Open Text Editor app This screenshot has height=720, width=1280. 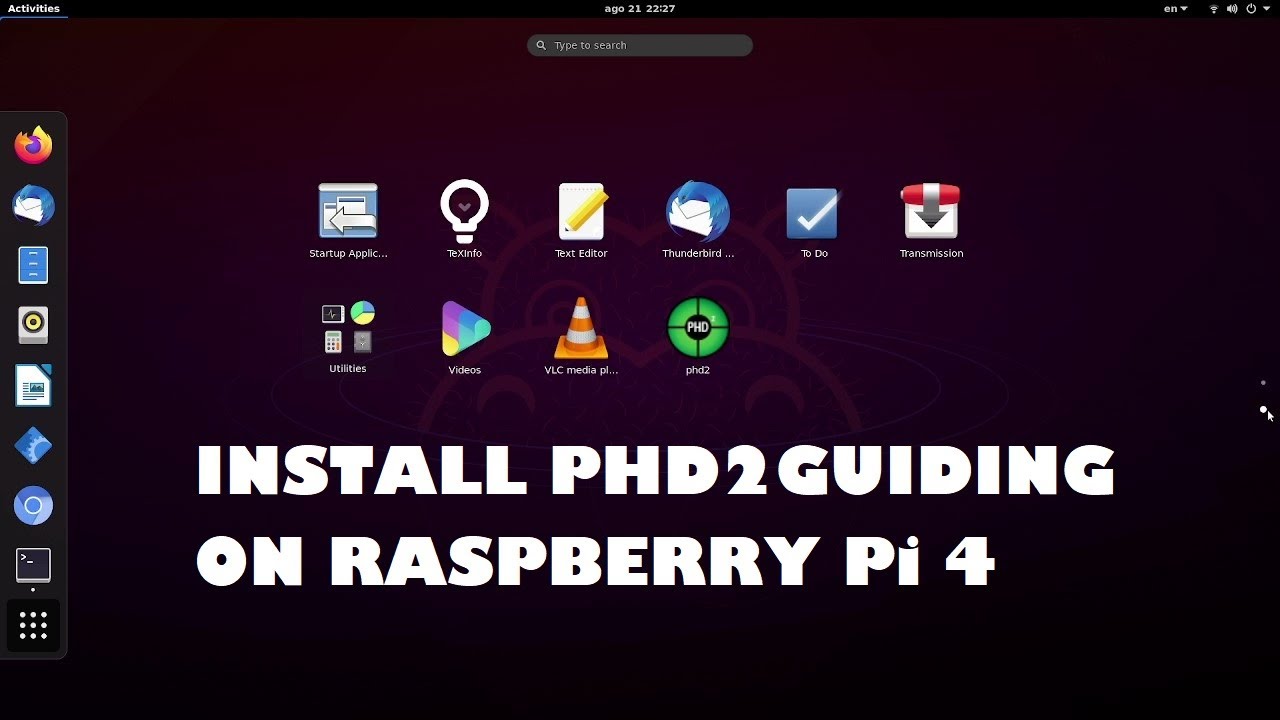(x=581, y=220)
